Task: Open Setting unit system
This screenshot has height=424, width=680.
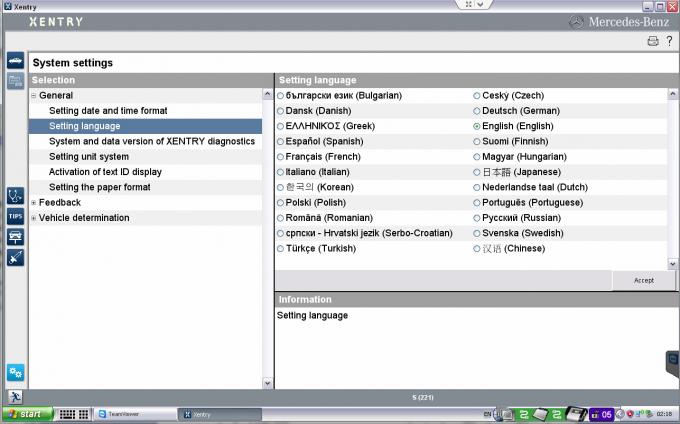Action: (x=89, y=157)
